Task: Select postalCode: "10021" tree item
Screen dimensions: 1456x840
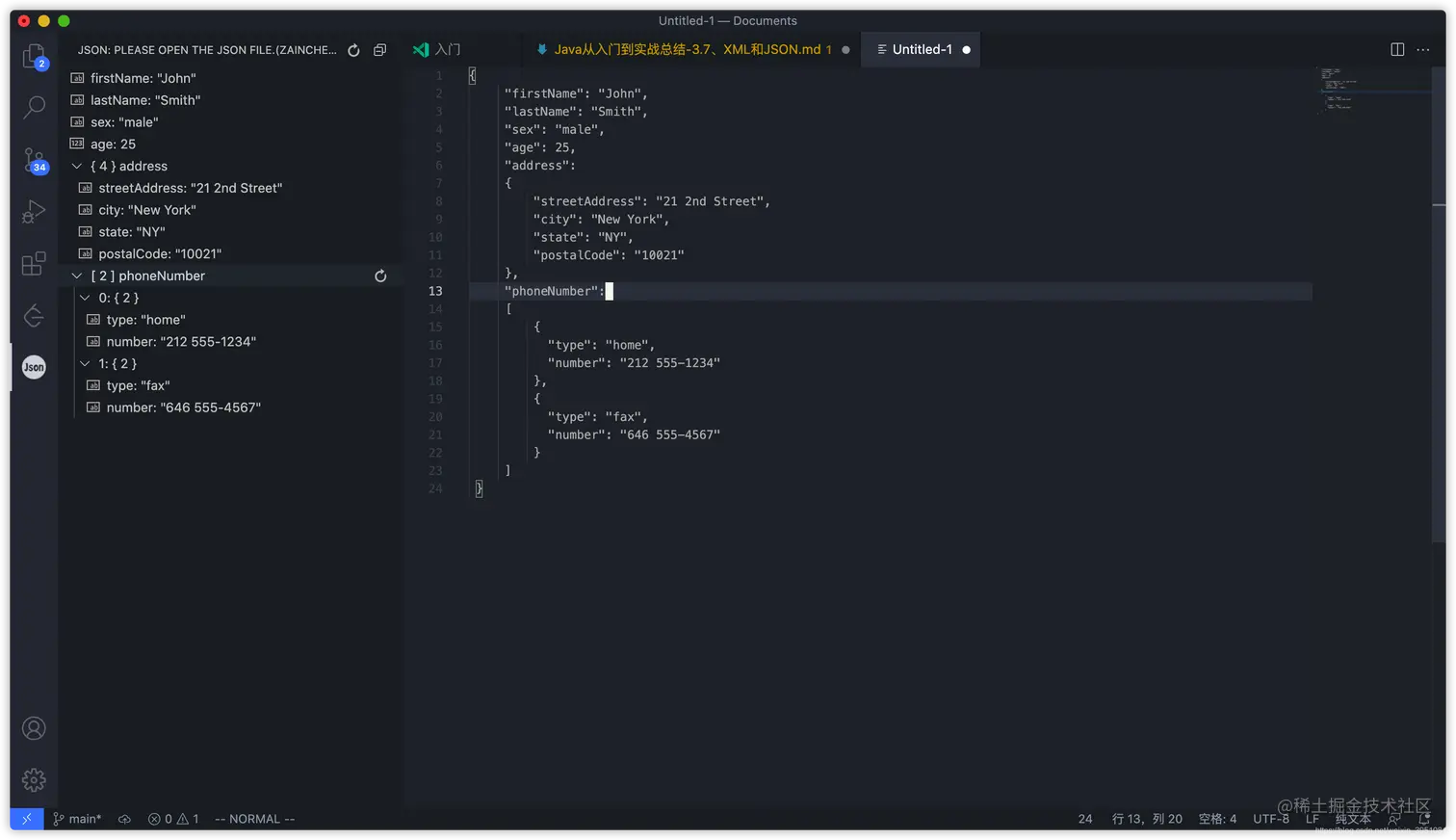Action: 231,254
